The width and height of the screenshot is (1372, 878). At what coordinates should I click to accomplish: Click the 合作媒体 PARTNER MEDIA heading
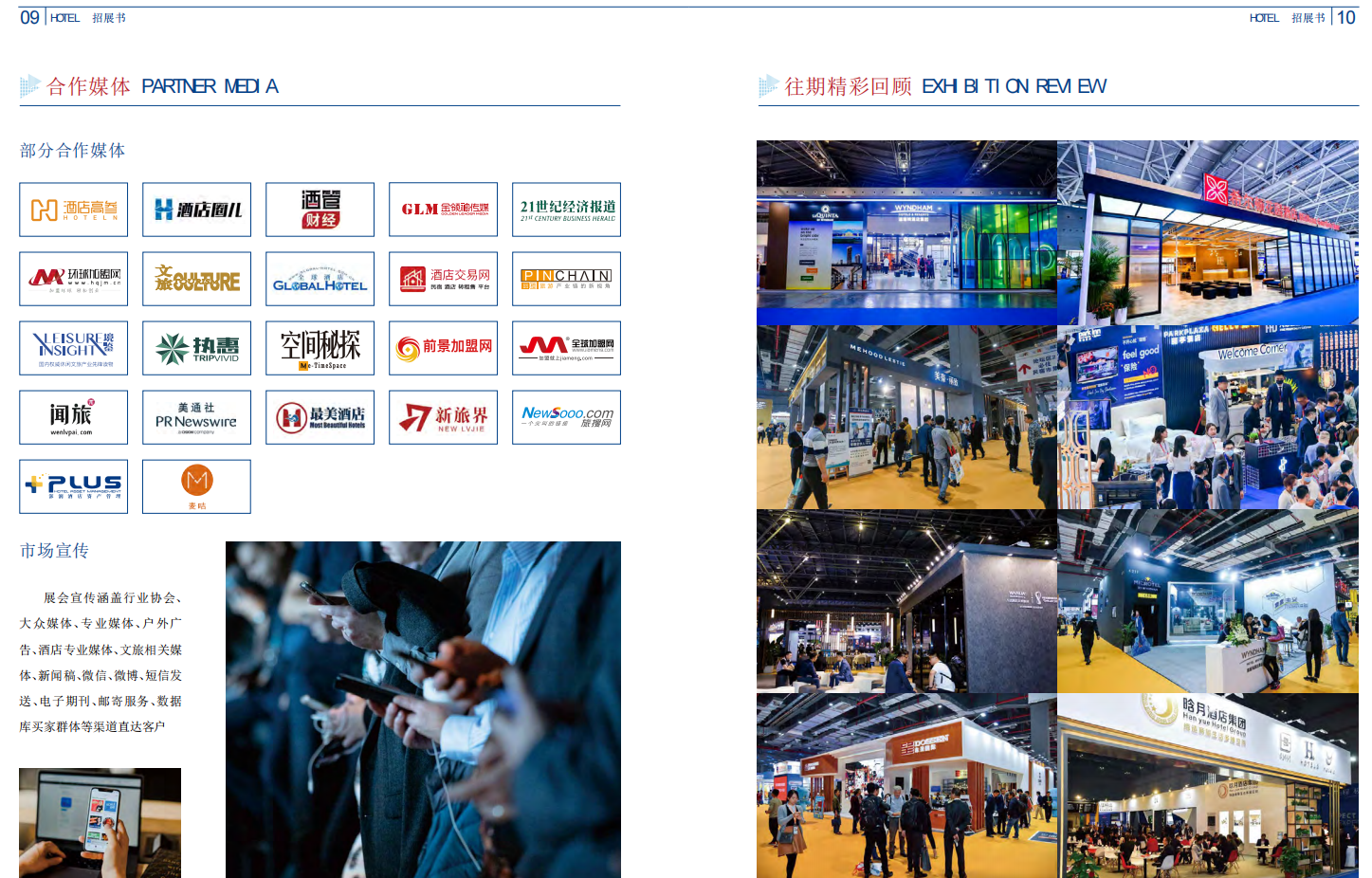tap(162, 86)
